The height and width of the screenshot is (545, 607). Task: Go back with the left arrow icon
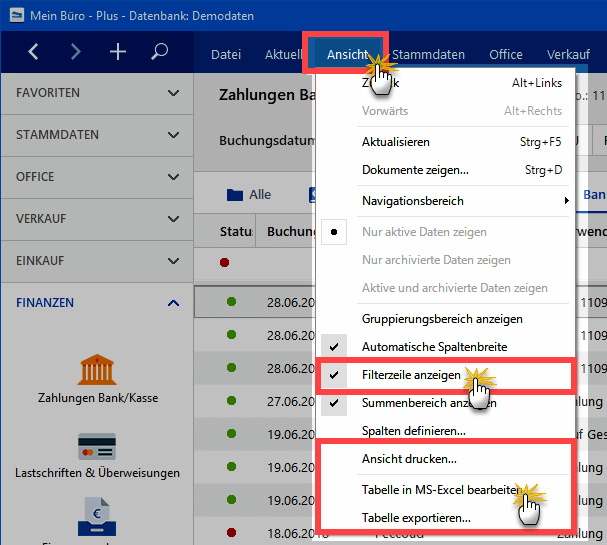click(33, 51)
